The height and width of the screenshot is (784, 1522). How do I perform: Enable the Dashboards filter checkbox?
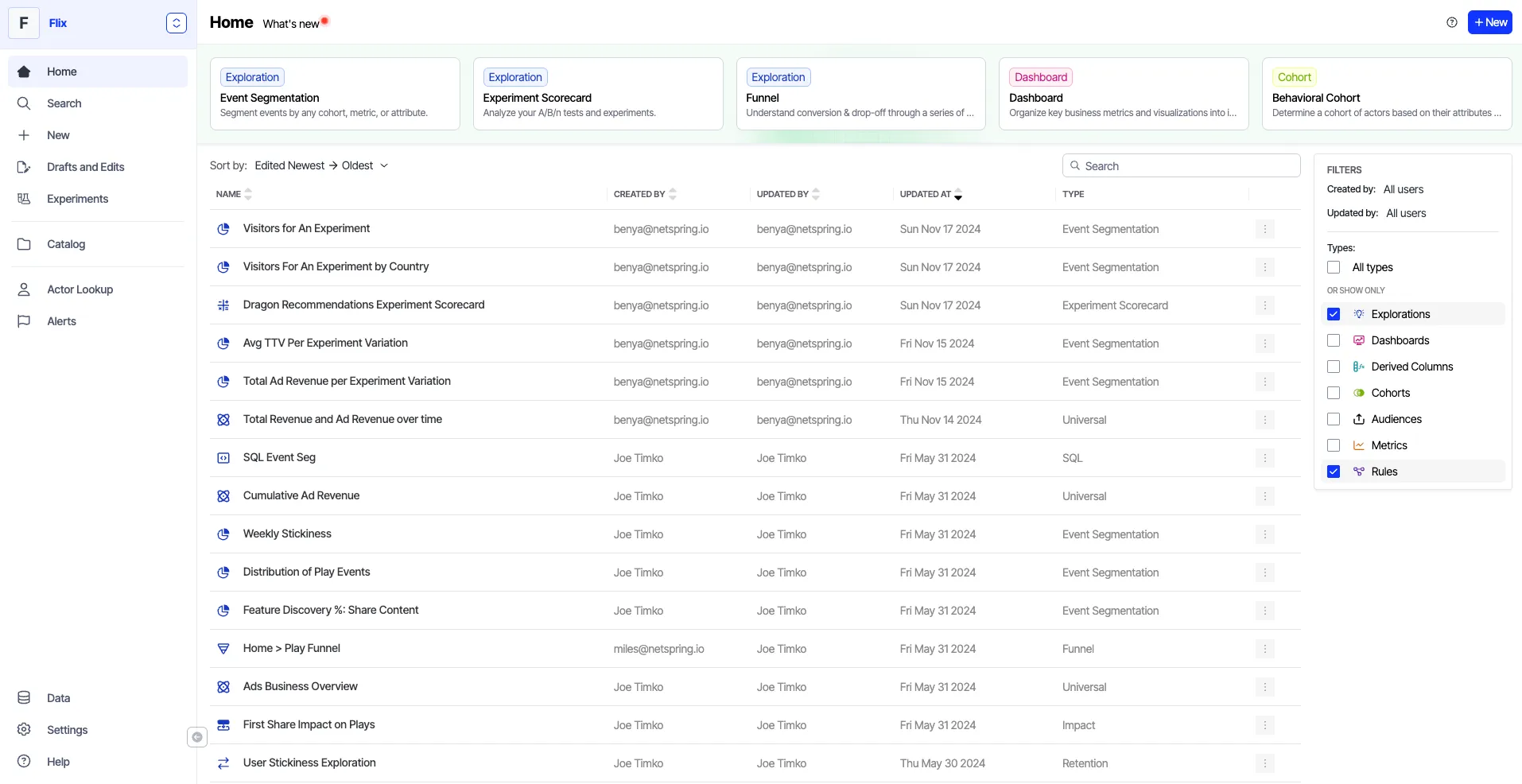[1334, 340]
